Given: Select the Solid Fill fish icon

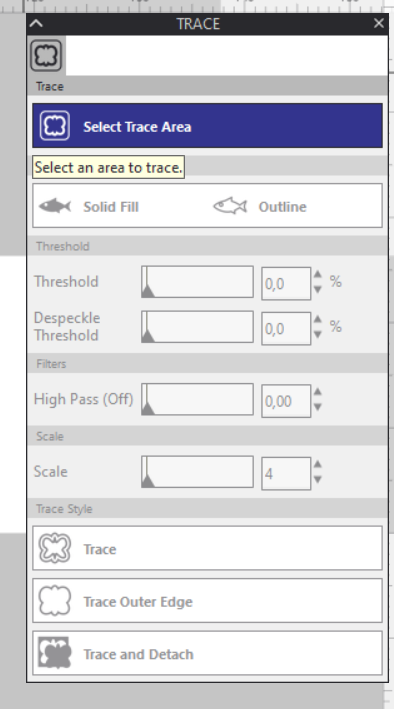Looking at the screenshot, I should click(x=55, y=206).
